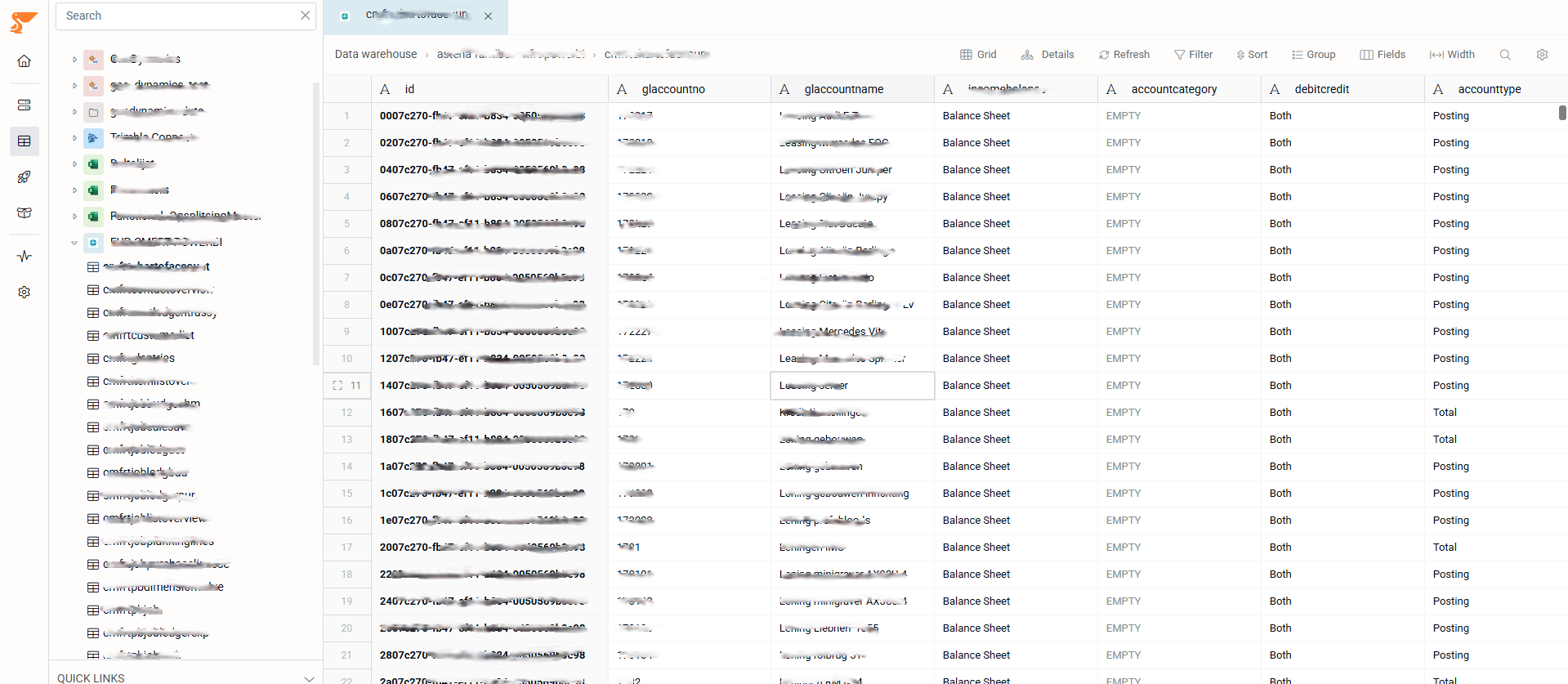
Task: Open the Filter options
Action: [x=1194, y=55]
